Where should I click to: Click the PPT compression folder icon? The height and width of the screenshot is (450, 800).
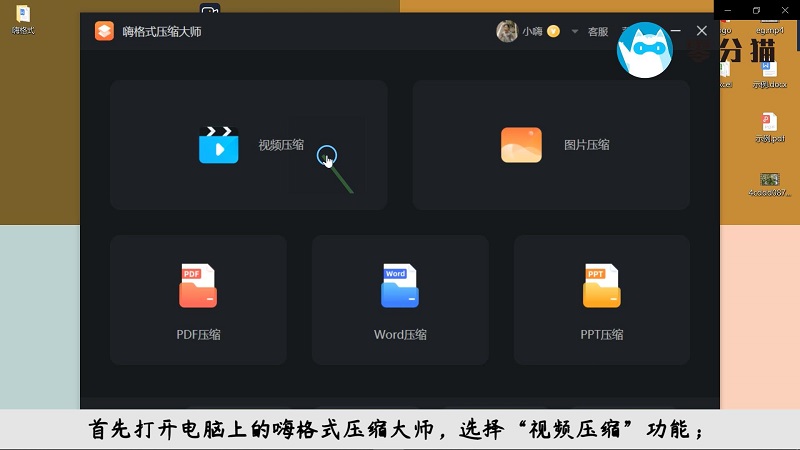click(x=601, y=286)
